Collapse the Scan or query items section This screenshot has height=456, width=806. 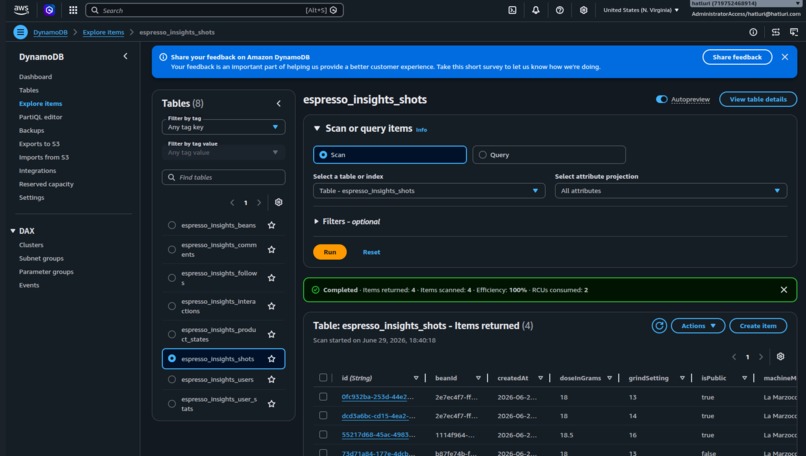pos(317,129)
